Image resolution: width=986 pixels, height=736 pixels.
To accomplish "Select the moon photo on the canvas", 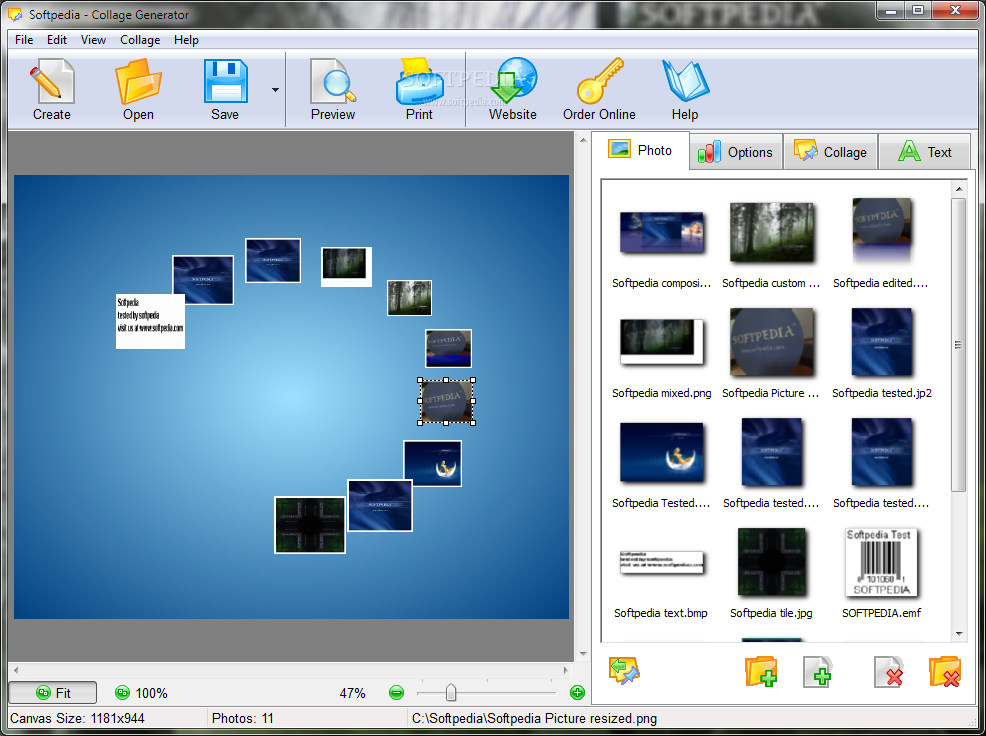I will pos(433,464).
